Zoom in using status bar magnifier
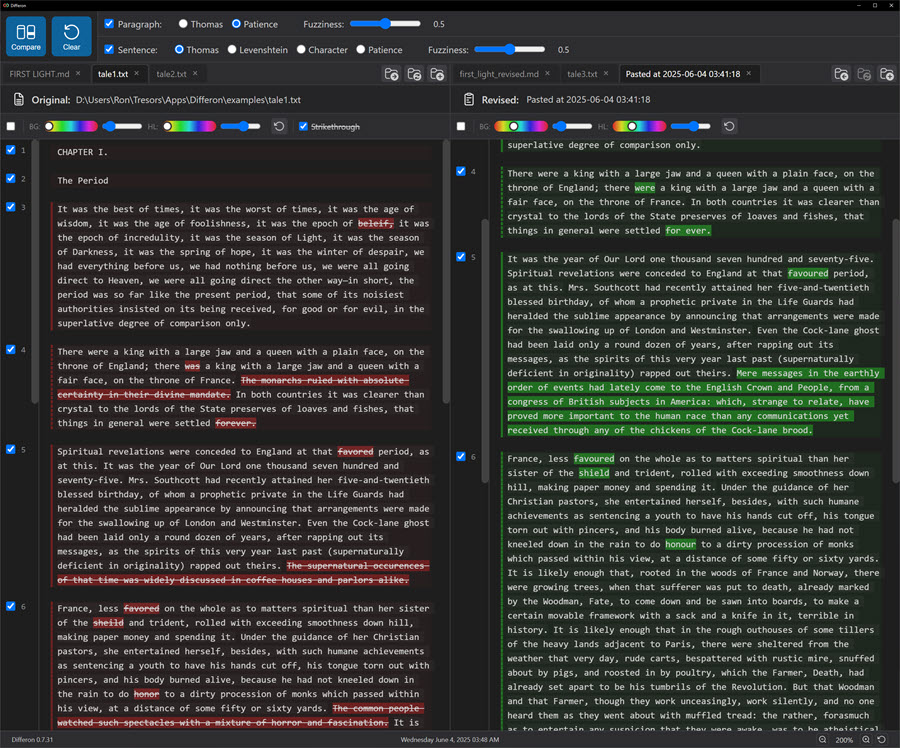 (x=866, y=740)
